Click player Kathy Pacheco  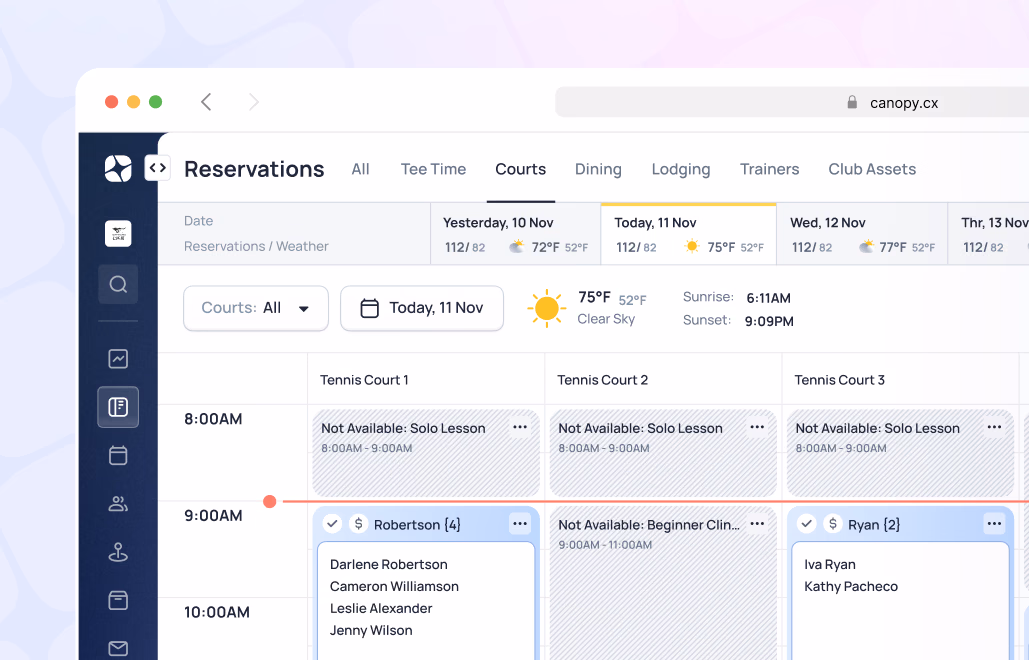850,587
